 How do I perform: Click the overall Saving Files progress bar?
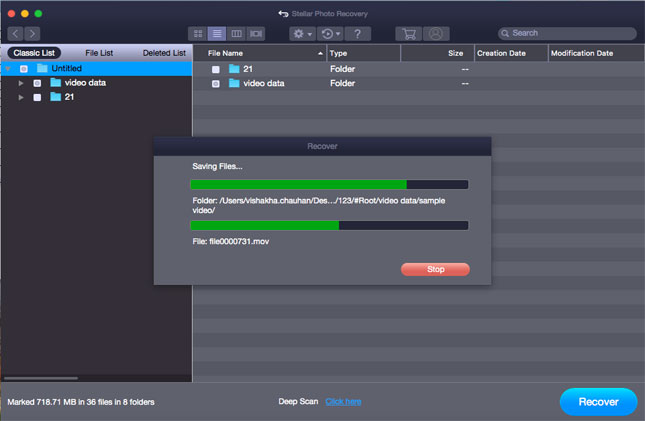(329, 184)
